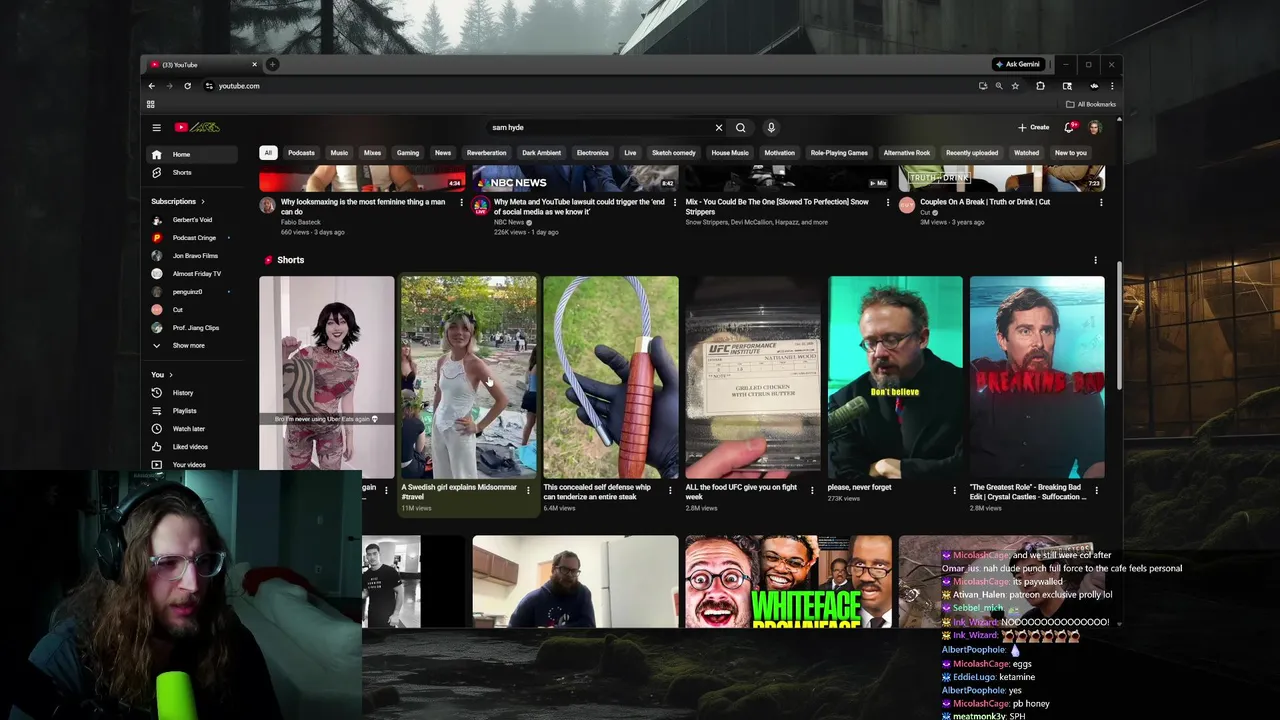Open the Fabio Basteck channel avatar
This screenshot has width=1280, height=720.
(267, 205)
